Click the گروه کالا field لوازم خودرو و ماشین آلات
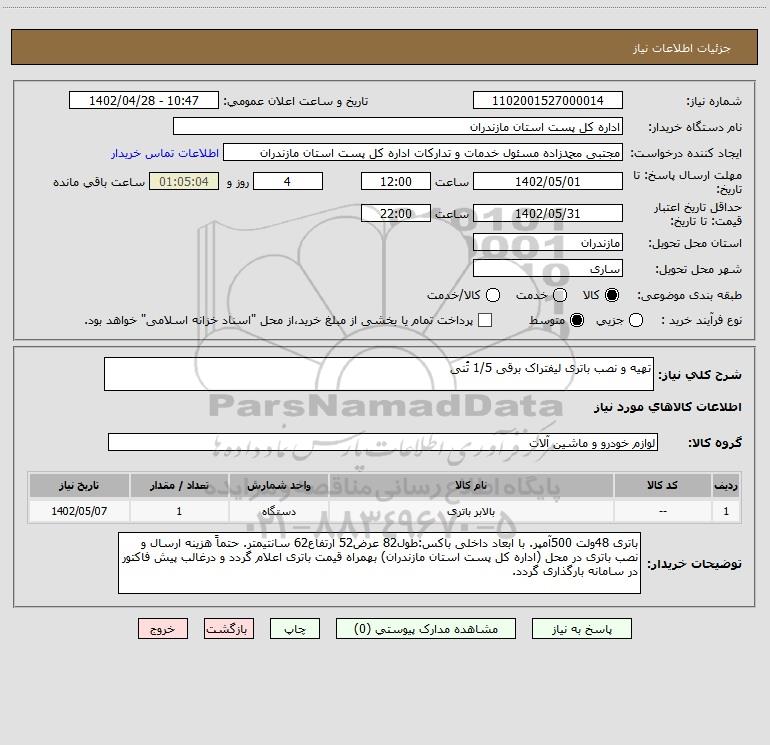 click(383, 442)
